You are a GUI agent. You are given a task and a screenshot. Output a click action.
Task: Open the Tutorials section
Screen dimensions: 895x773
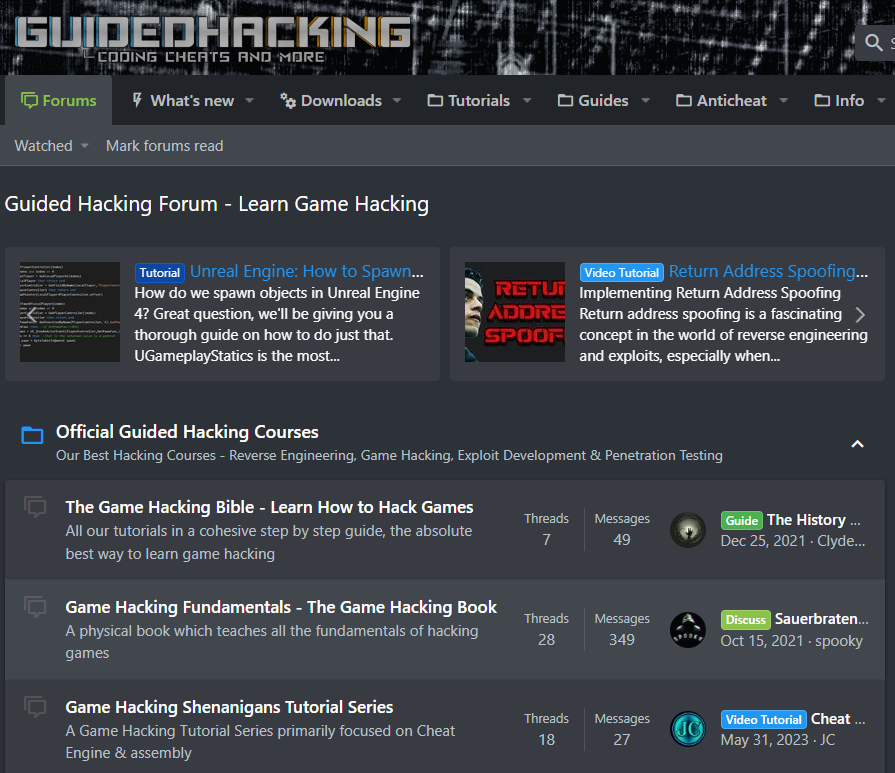point(469,100)
